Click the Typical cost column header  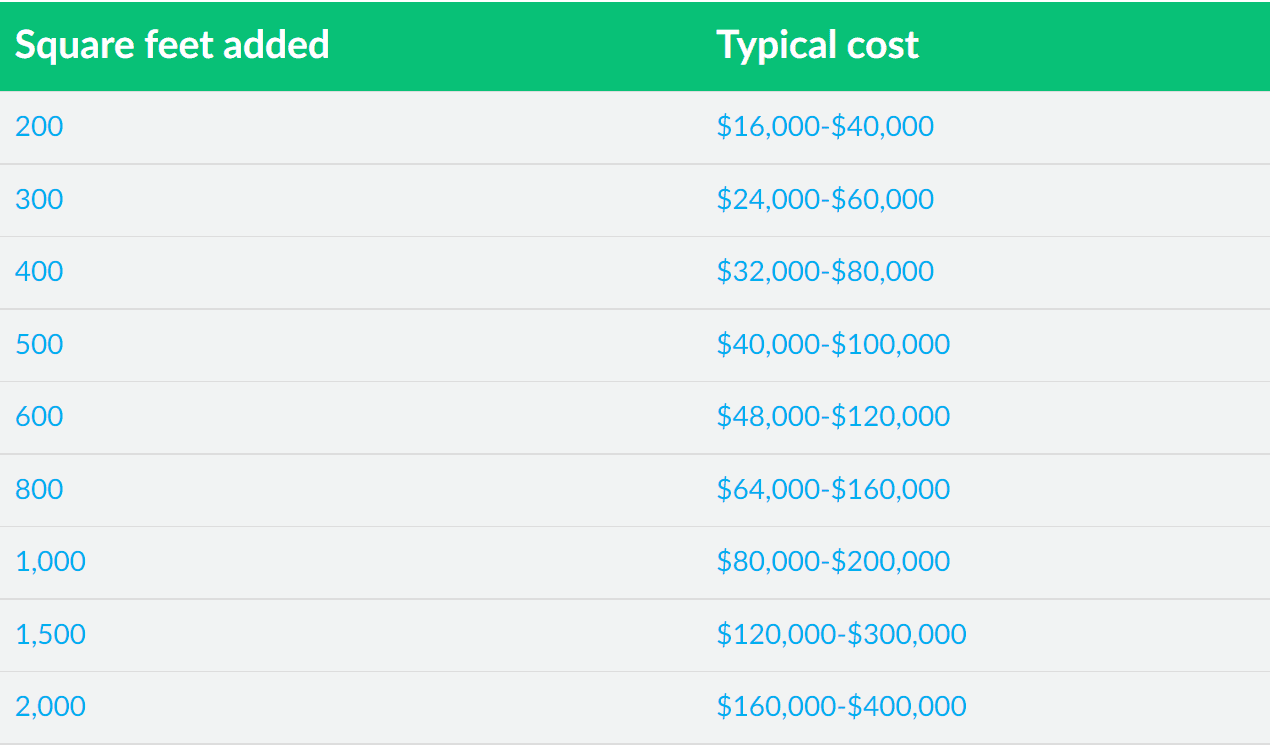click(x=817, y=45)
